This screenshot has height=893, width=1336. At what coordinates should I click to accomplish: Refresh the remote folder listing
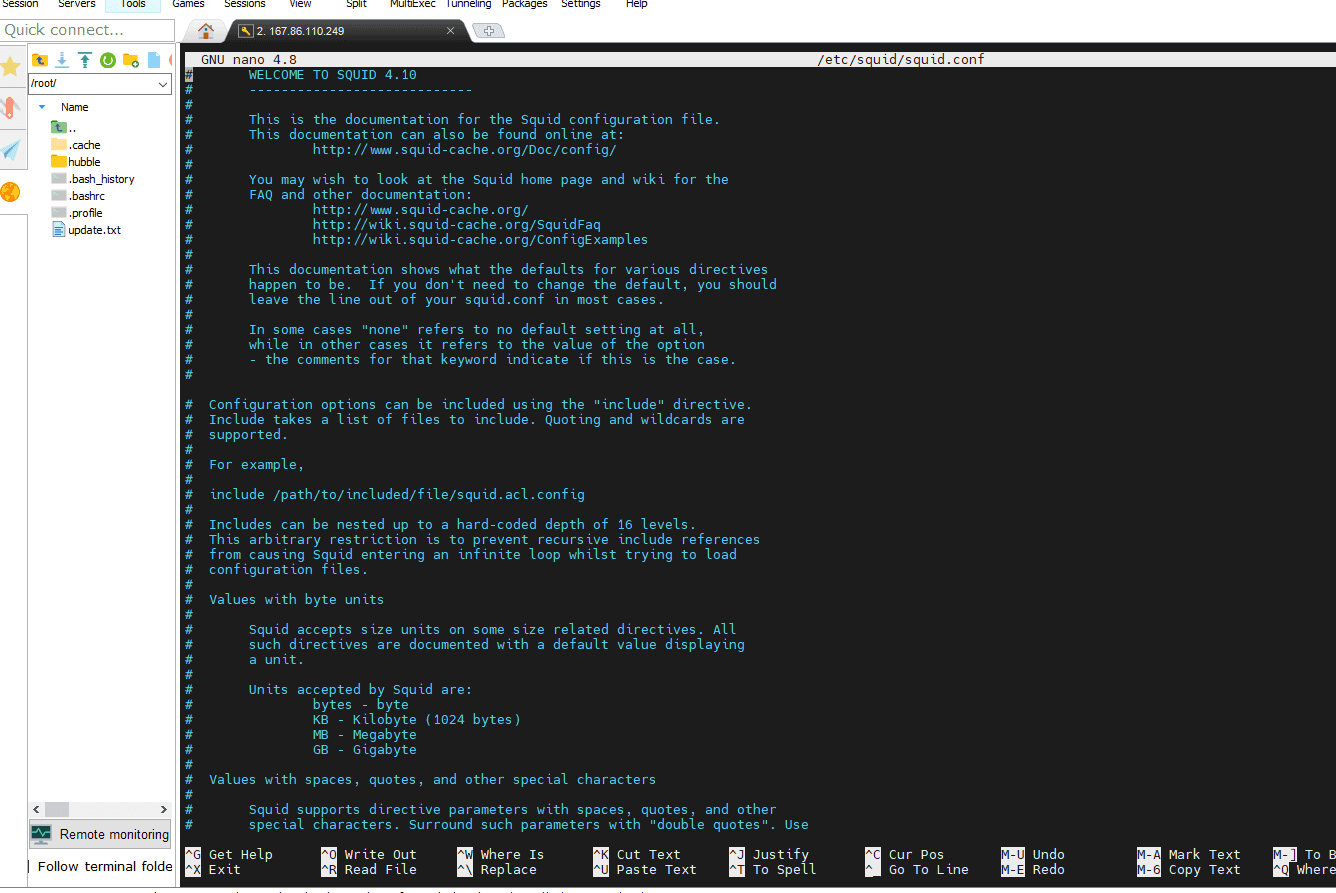107,60
